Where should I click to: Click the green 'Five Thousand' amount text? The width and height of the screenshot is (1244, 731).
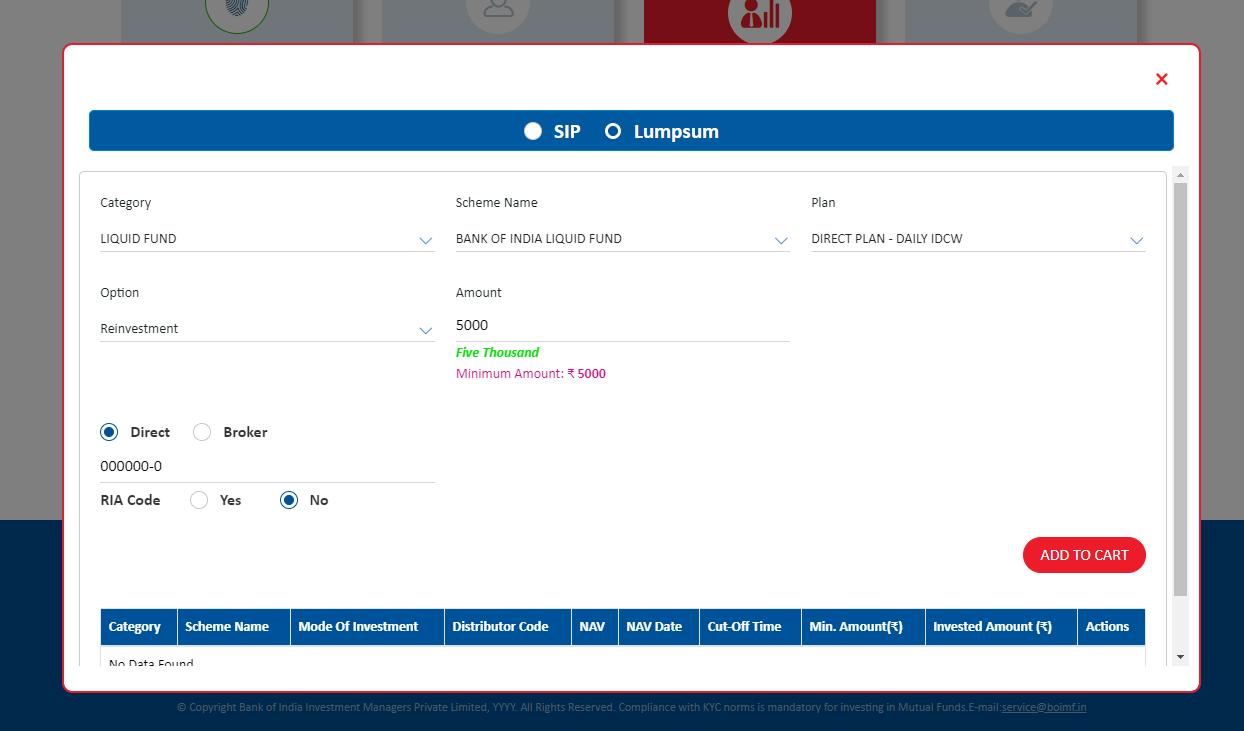497,352
